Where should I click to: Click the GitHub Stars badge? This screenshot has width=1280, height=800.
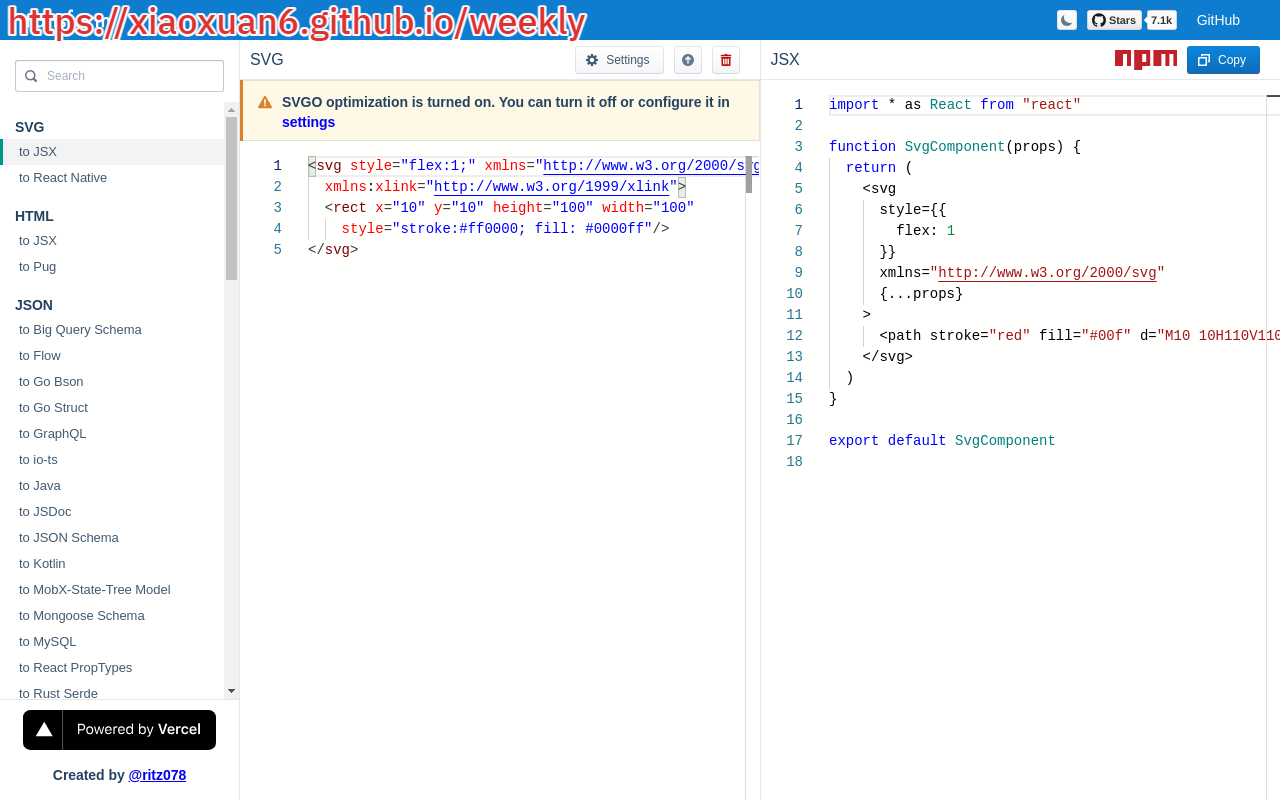pyautogui.click(x=1114, y=20)
